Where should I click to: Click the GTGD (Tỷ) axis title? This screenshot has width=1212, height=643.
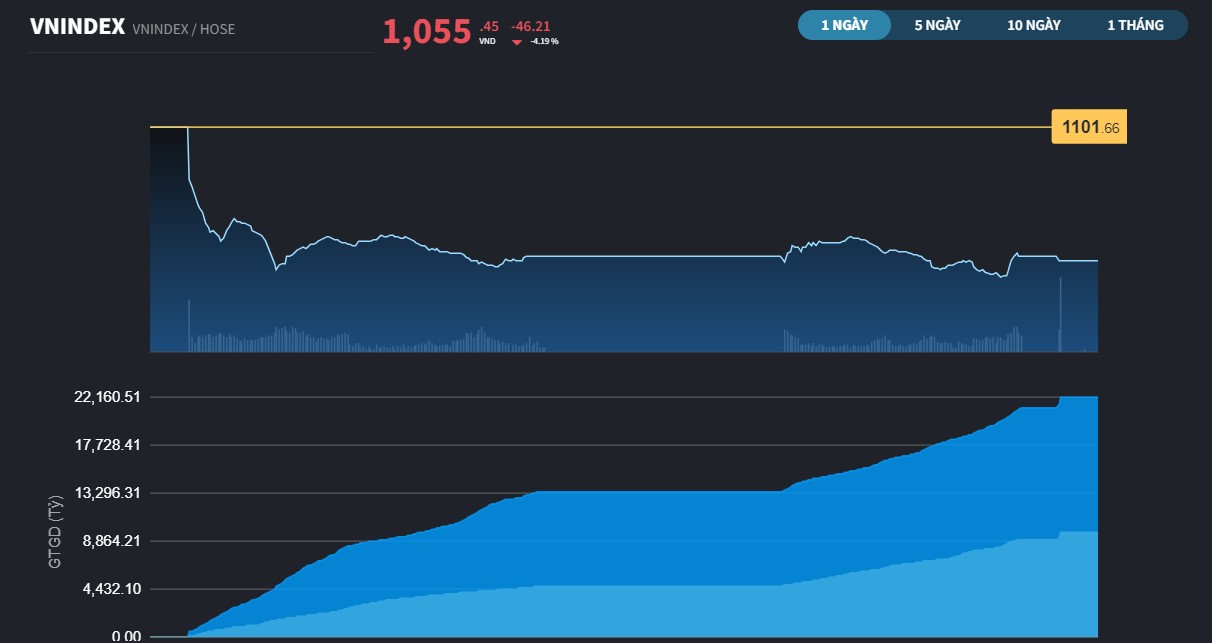(x=55, y=530)
